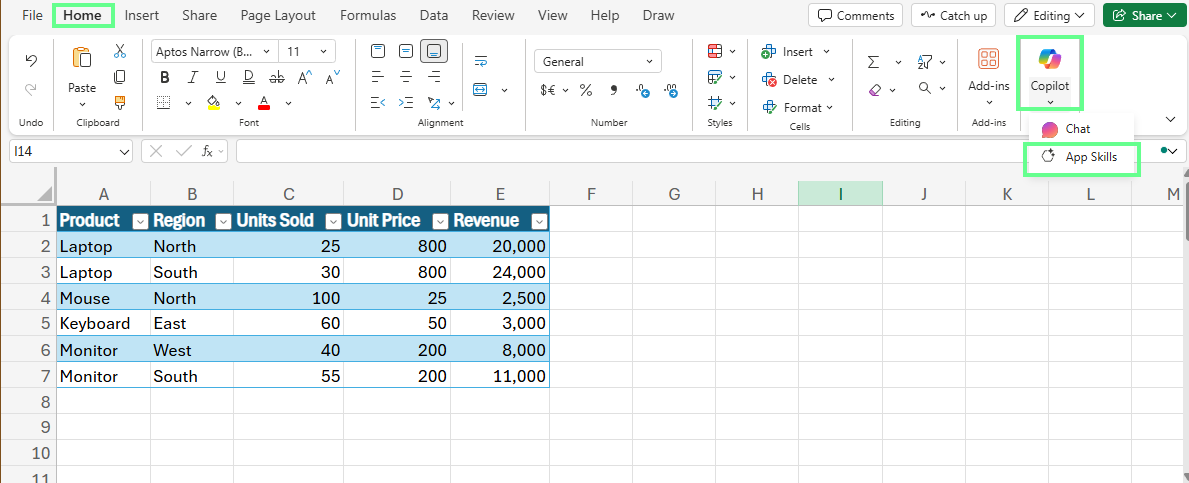Click the green Share button
This screenshot has height=483, width=1189.
point(1137,15)
